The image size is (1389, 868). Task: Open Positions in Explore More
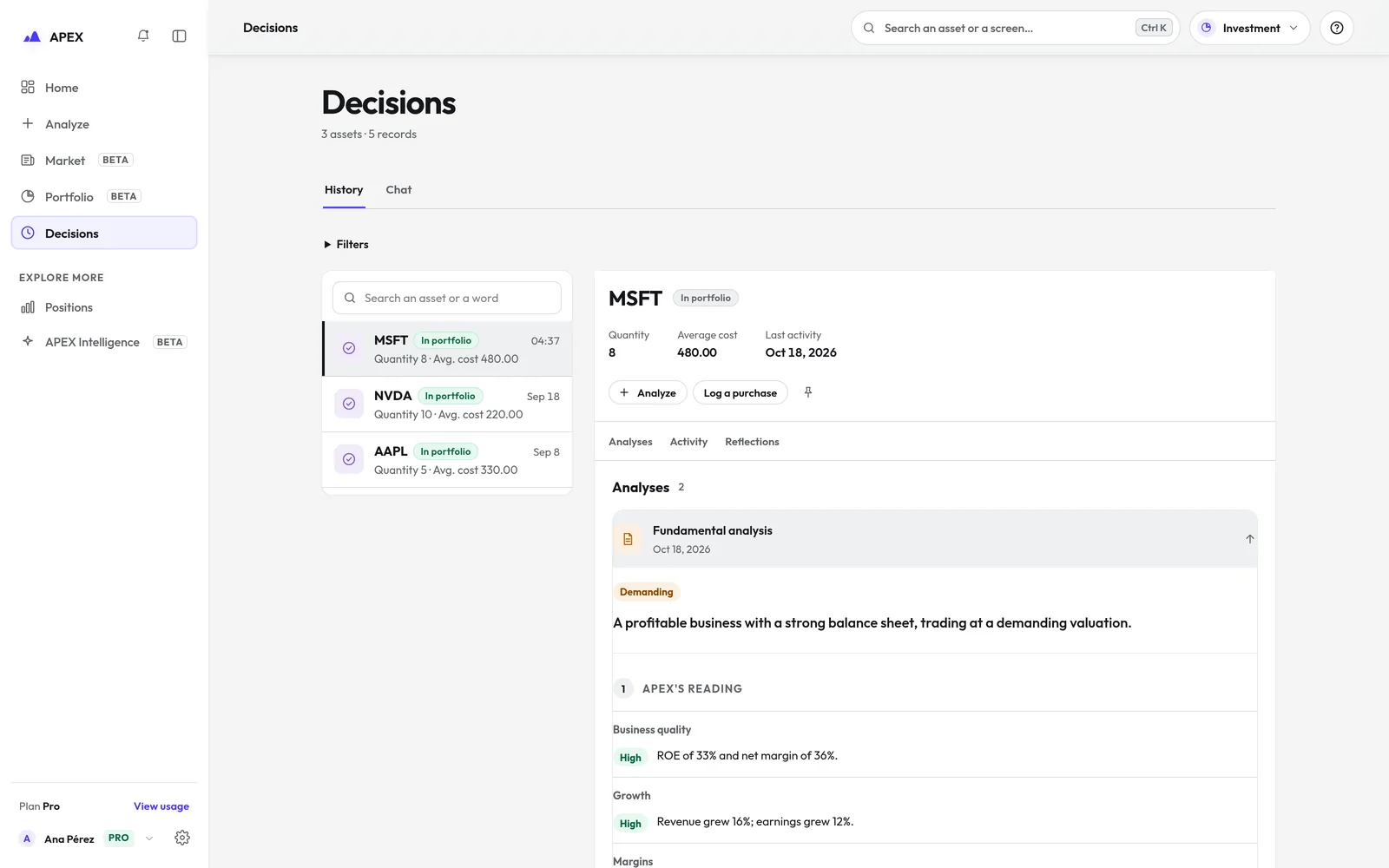tap(104, 307)
